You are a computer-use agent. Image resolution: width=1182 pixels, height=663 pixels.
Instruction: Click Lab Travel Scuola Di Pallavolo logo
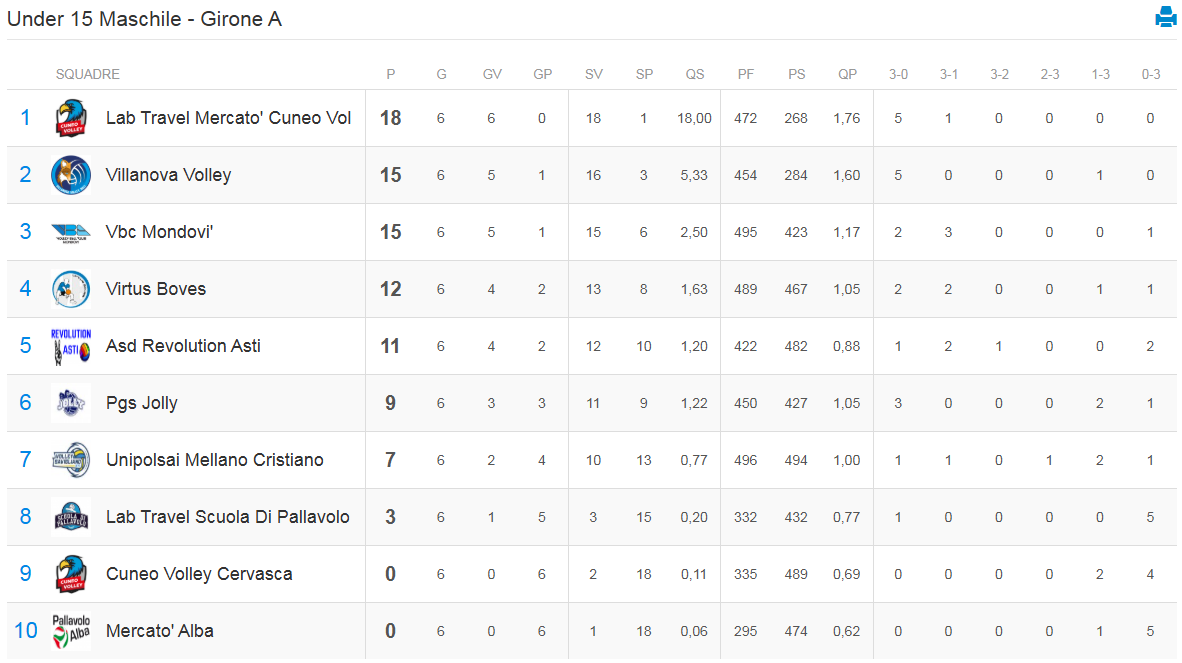(x=71, y=517)
